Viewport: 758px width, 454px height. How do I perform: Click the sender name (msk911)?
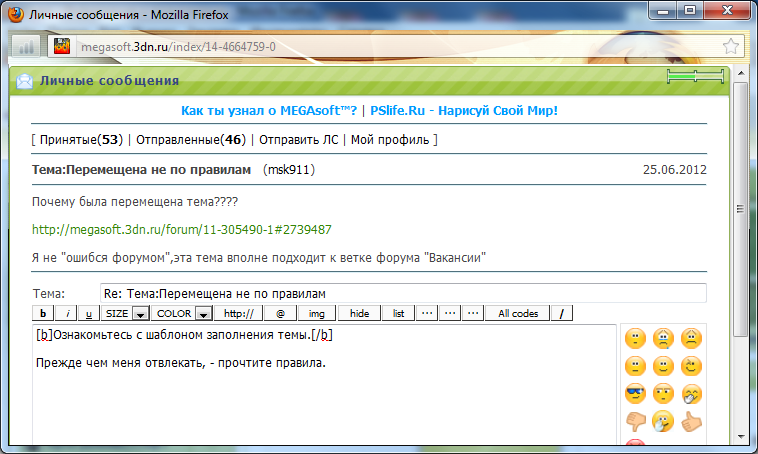coord(289,170)
